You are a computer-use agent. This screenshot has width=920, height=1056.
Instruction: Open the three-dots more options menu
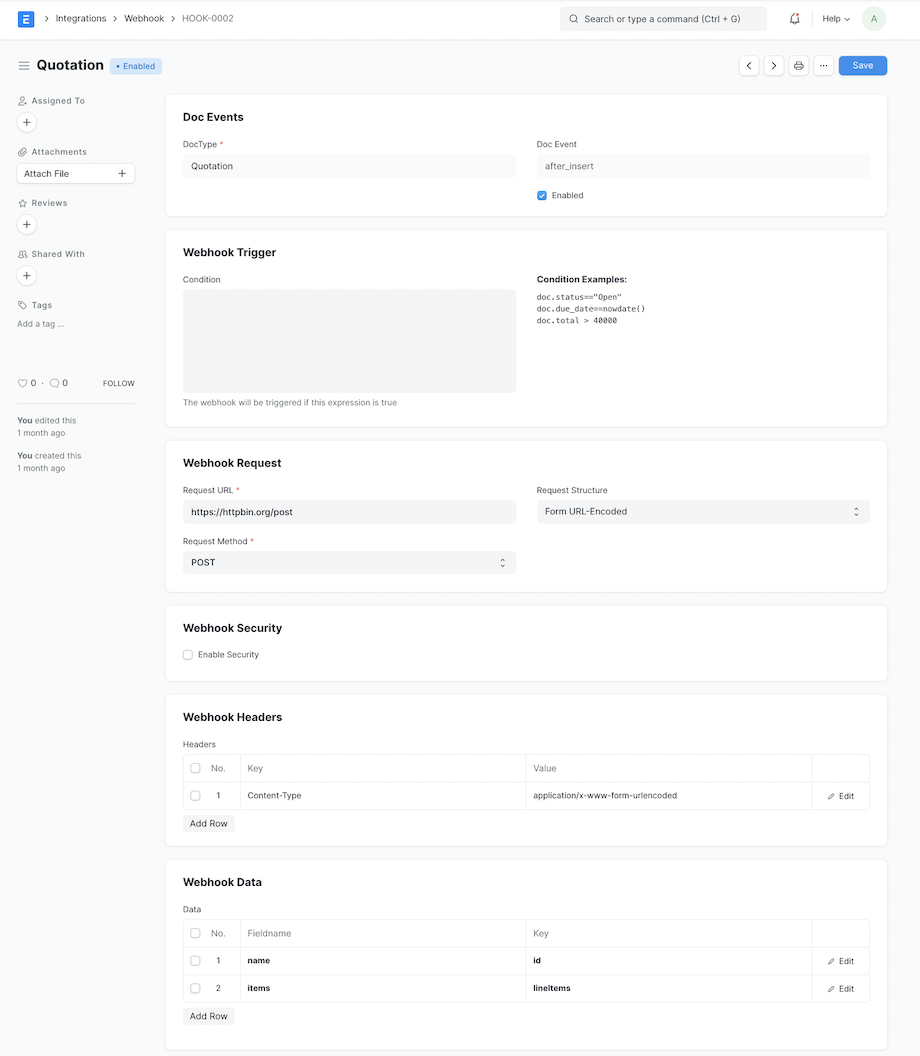click(824, 66)
